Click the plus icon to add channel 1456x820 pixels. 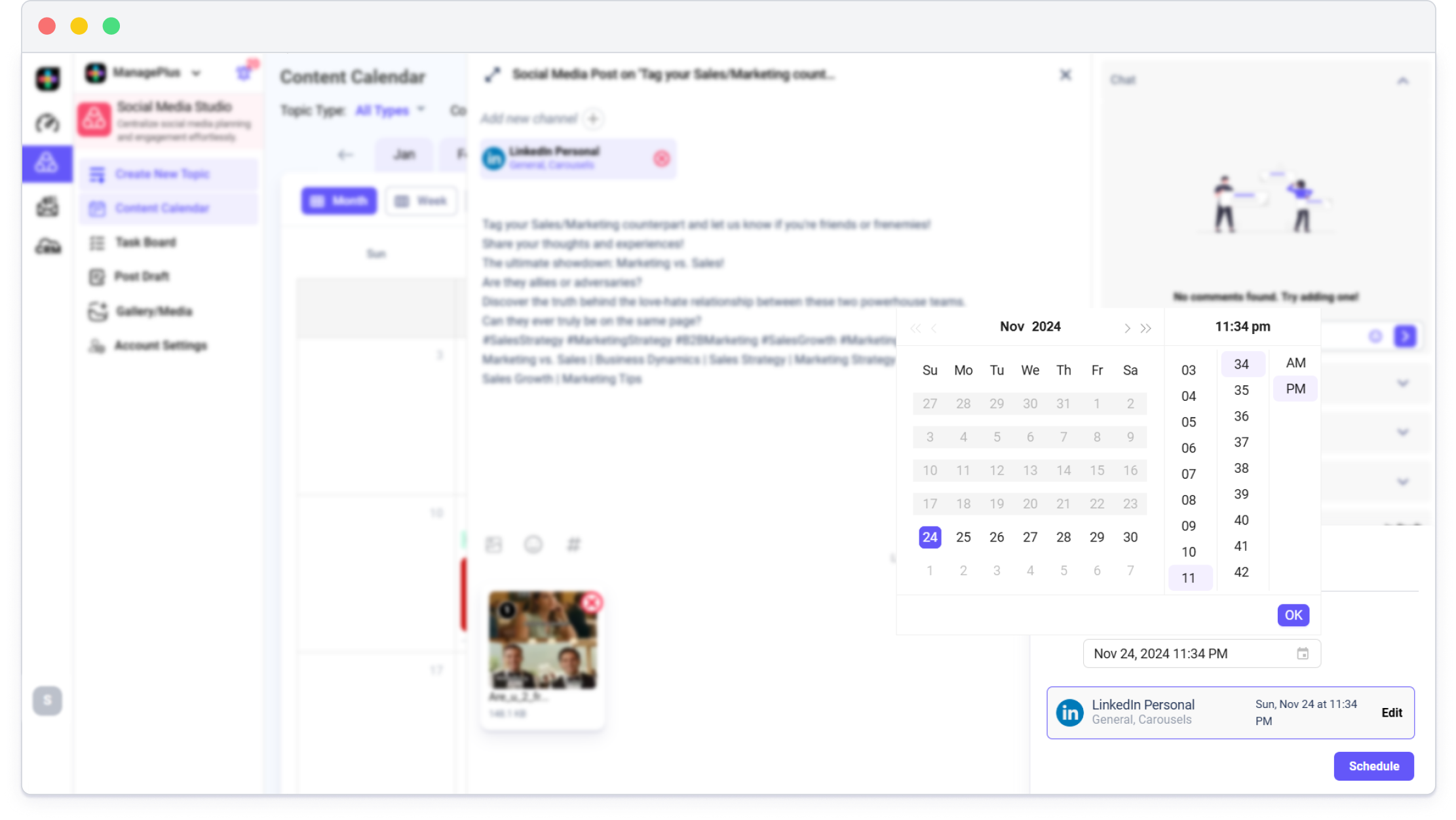click(x=593, y=119)
